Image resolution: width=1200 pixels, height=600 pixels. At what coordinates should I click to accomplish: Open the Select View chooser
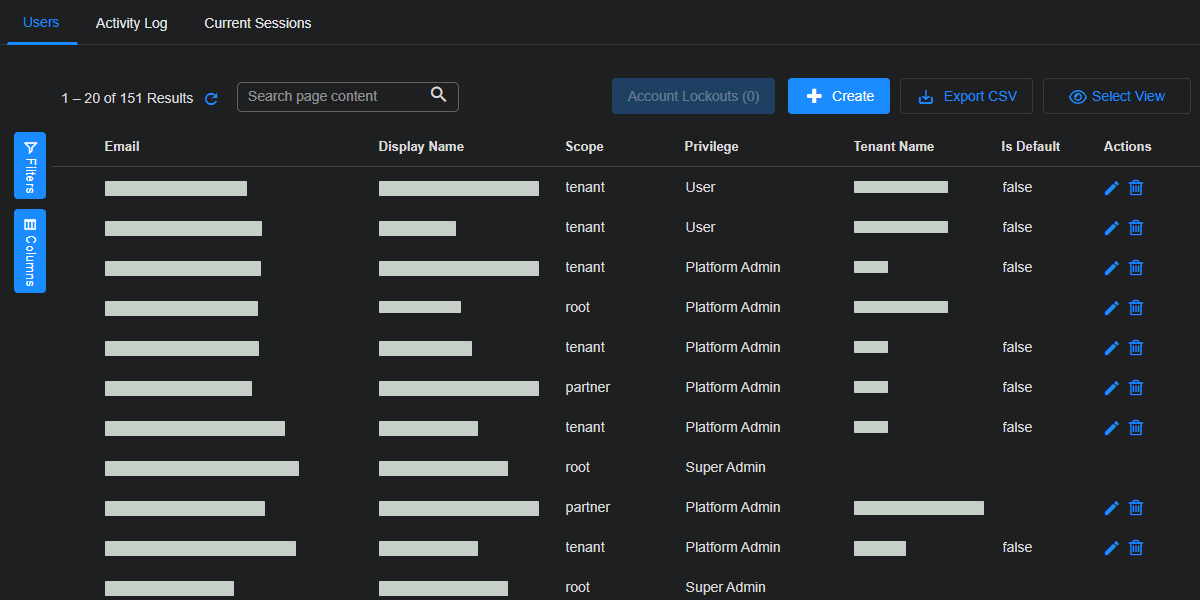[1116, 96]
